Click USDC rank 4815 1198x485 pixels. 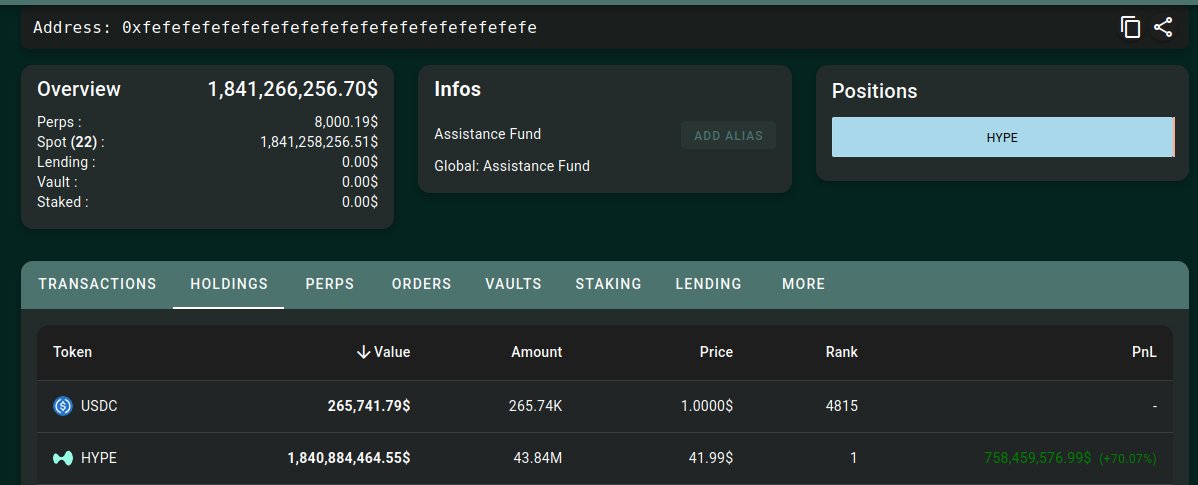click(x=841, y=406)
